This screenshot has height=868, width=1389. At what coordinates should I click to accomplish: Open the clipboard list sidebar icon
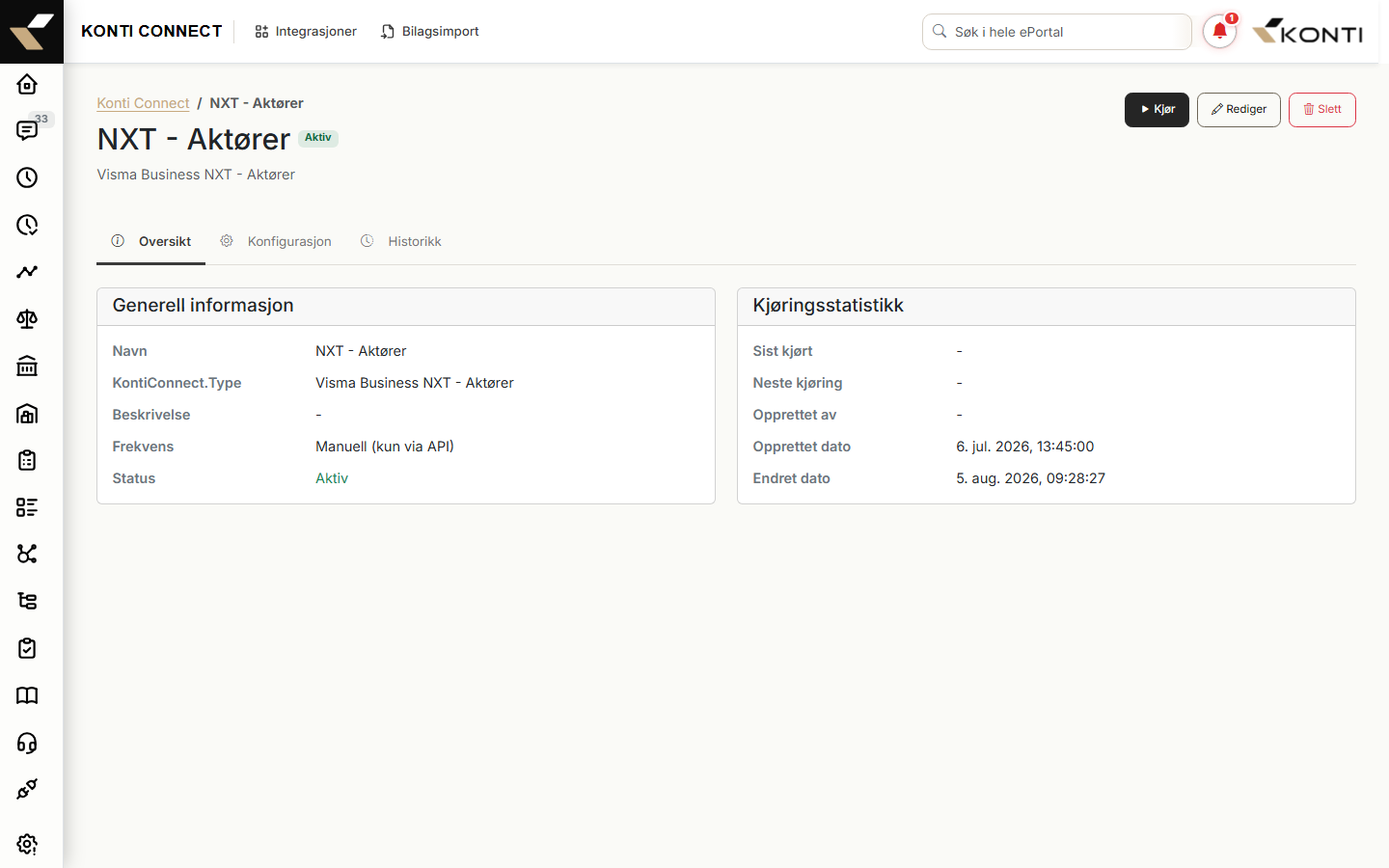[27, 460]
